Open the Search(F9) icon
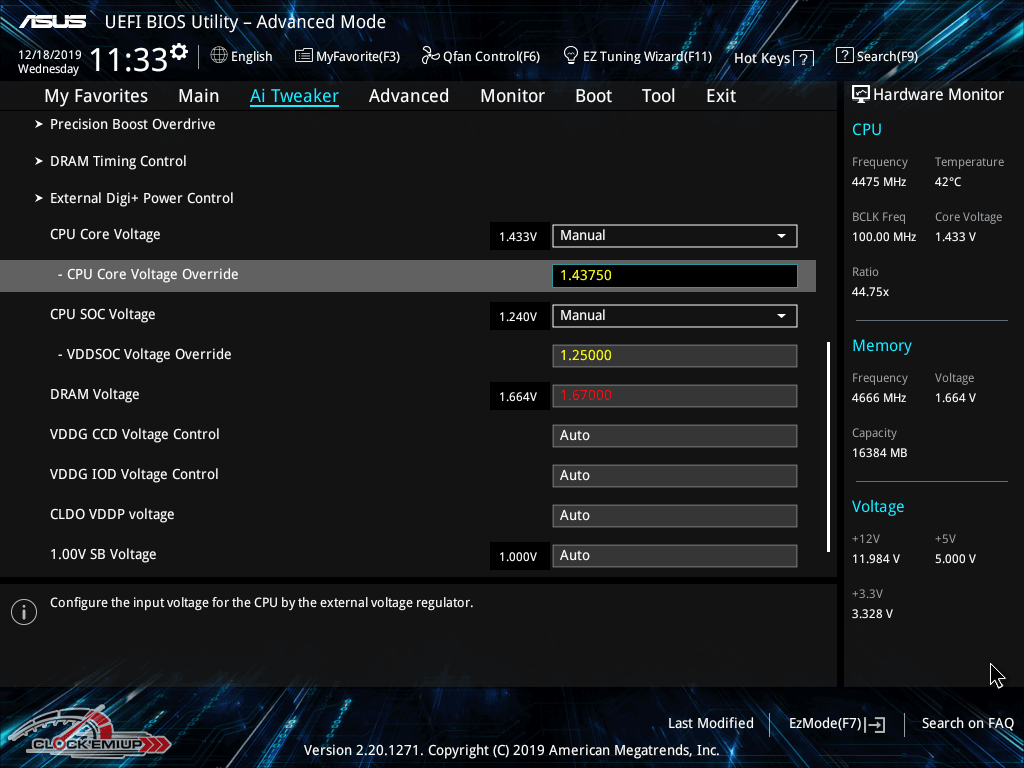 845,56
